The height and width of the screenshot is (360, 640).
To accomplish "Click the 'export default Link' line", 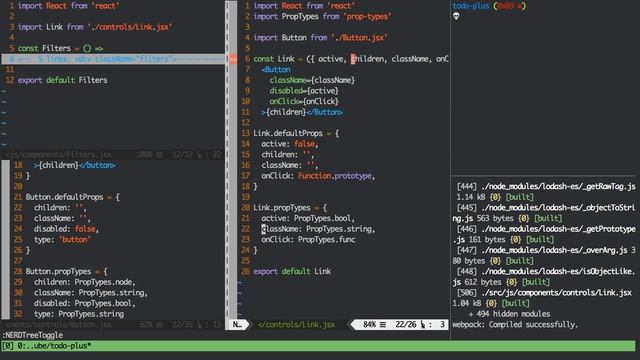I will pyautogui.click(x=292, y=271).
